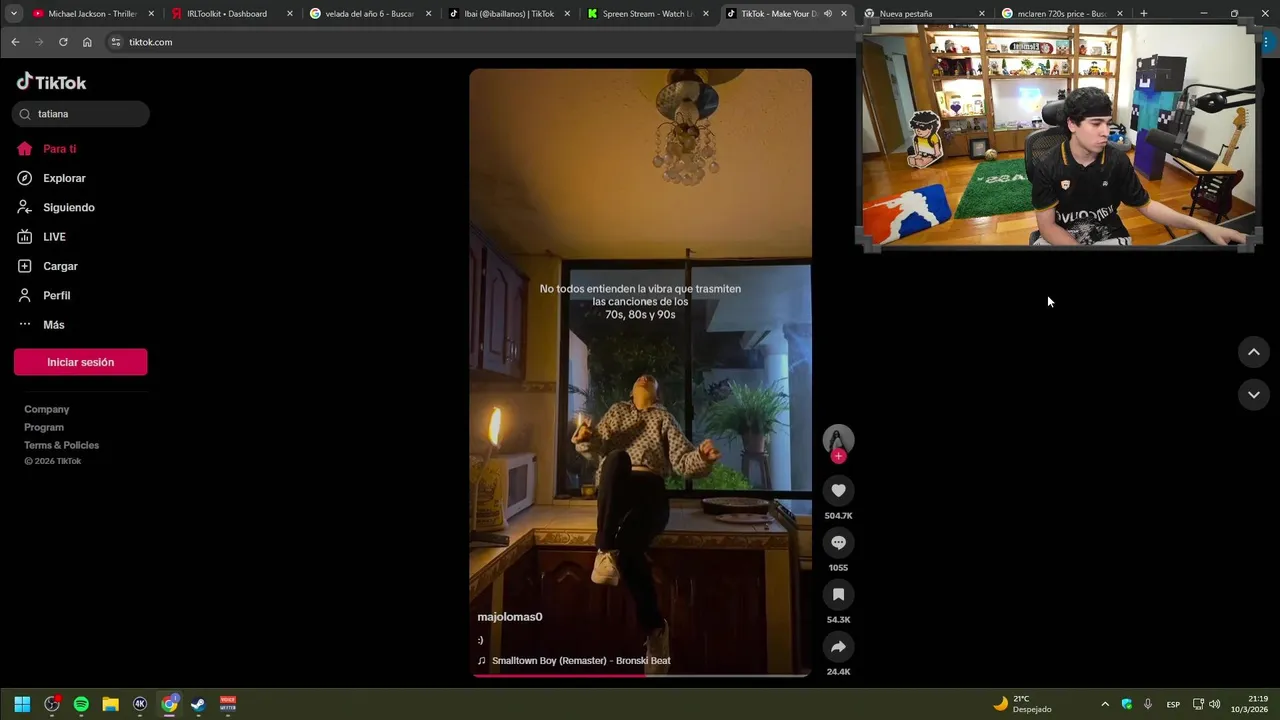Open Google Chrome taskbar icon
The width and height of the screenshot is (1280, 720).
click(169, 704)
